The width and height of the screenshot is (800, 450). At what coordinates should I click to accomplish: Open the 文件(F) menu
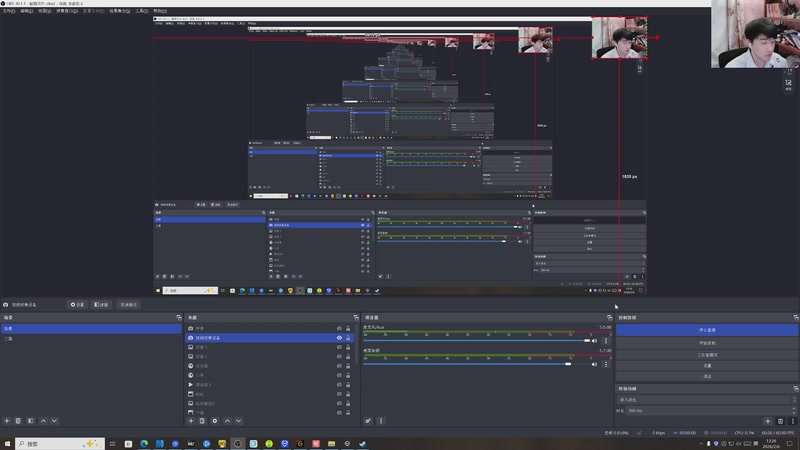tap(9, 11)
